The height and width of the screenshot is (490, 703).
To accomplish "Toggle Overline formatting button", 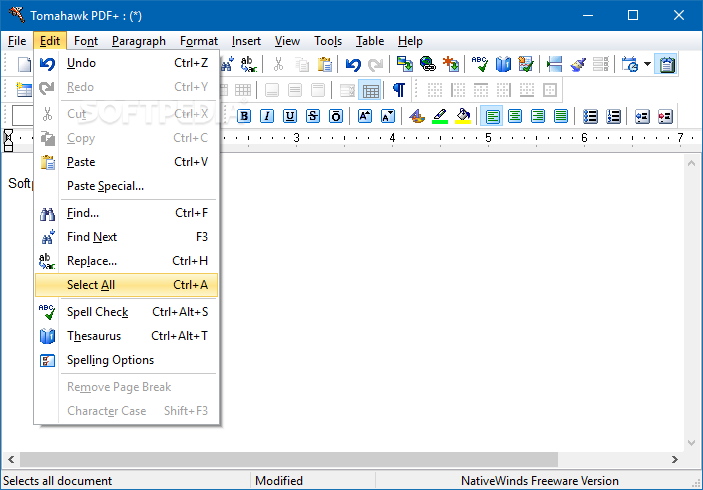I will coord(335,116).
